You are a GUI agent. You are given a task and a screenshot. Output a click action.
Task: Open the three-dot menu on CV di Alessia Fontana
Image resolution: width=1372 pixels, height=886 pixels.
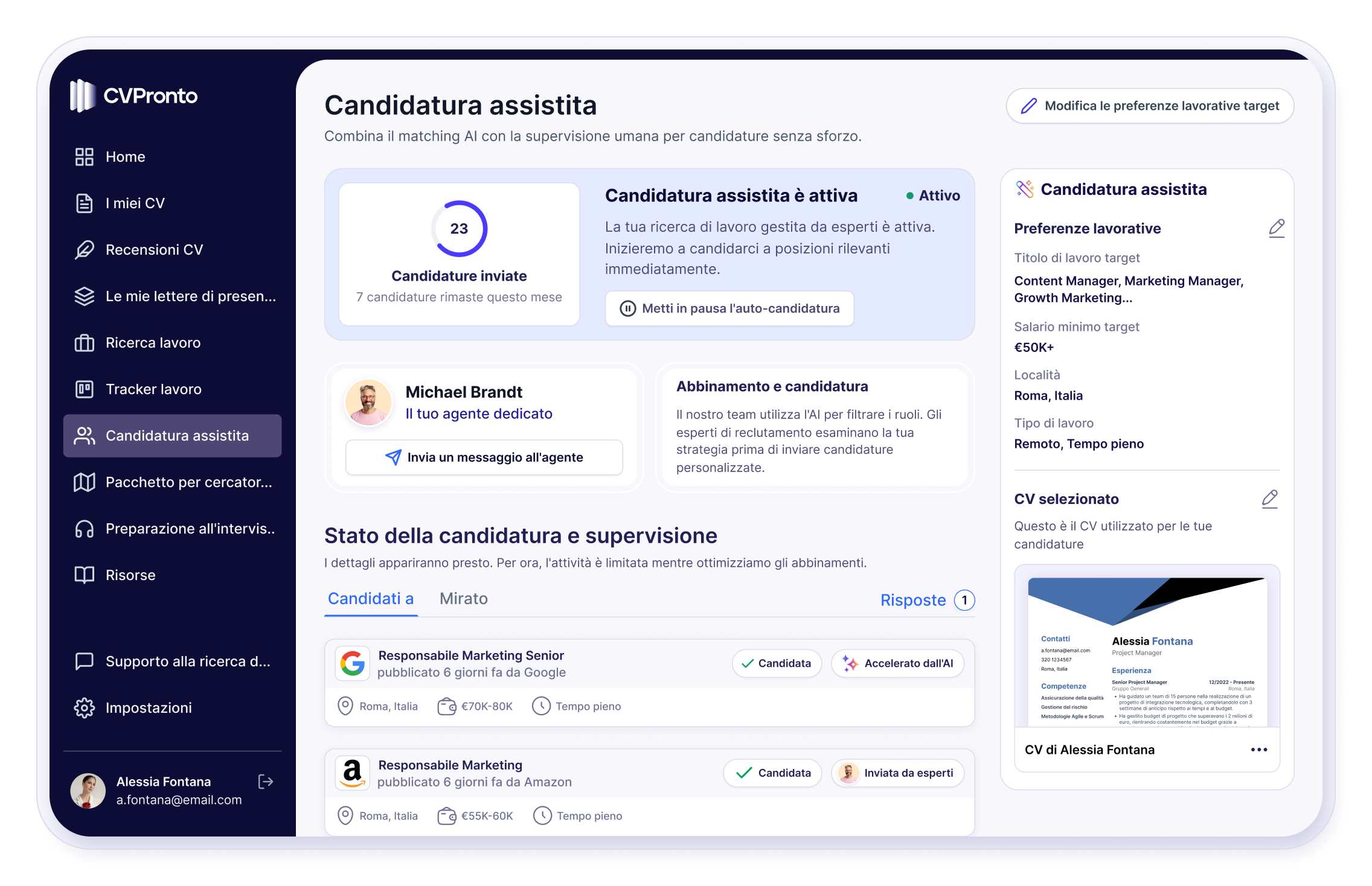1258,750
